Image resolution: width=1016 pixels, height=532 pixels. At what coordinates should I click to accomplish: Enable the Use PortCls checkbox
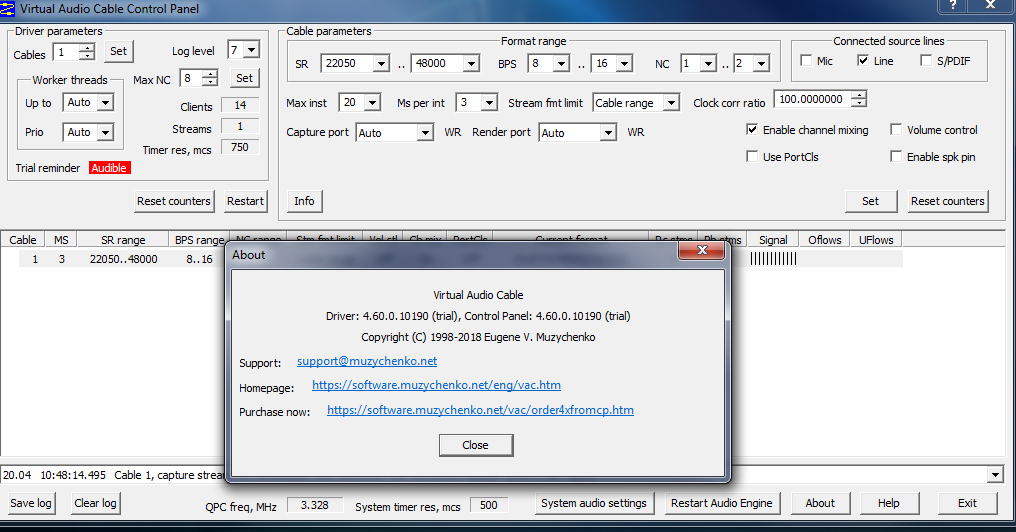(x=752, y=156)
